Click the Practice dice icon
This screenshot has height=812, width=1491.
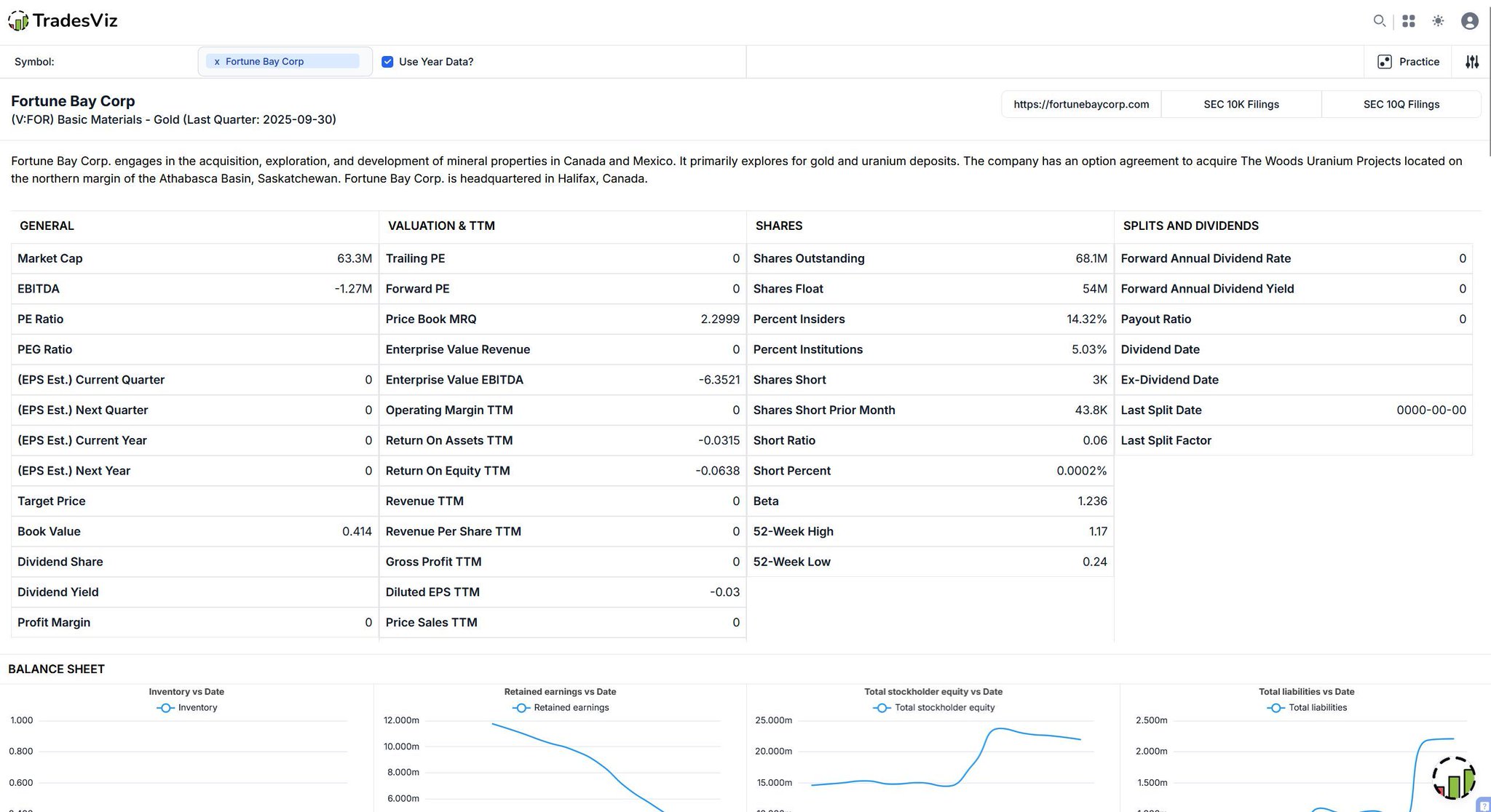coord(1385,62)
